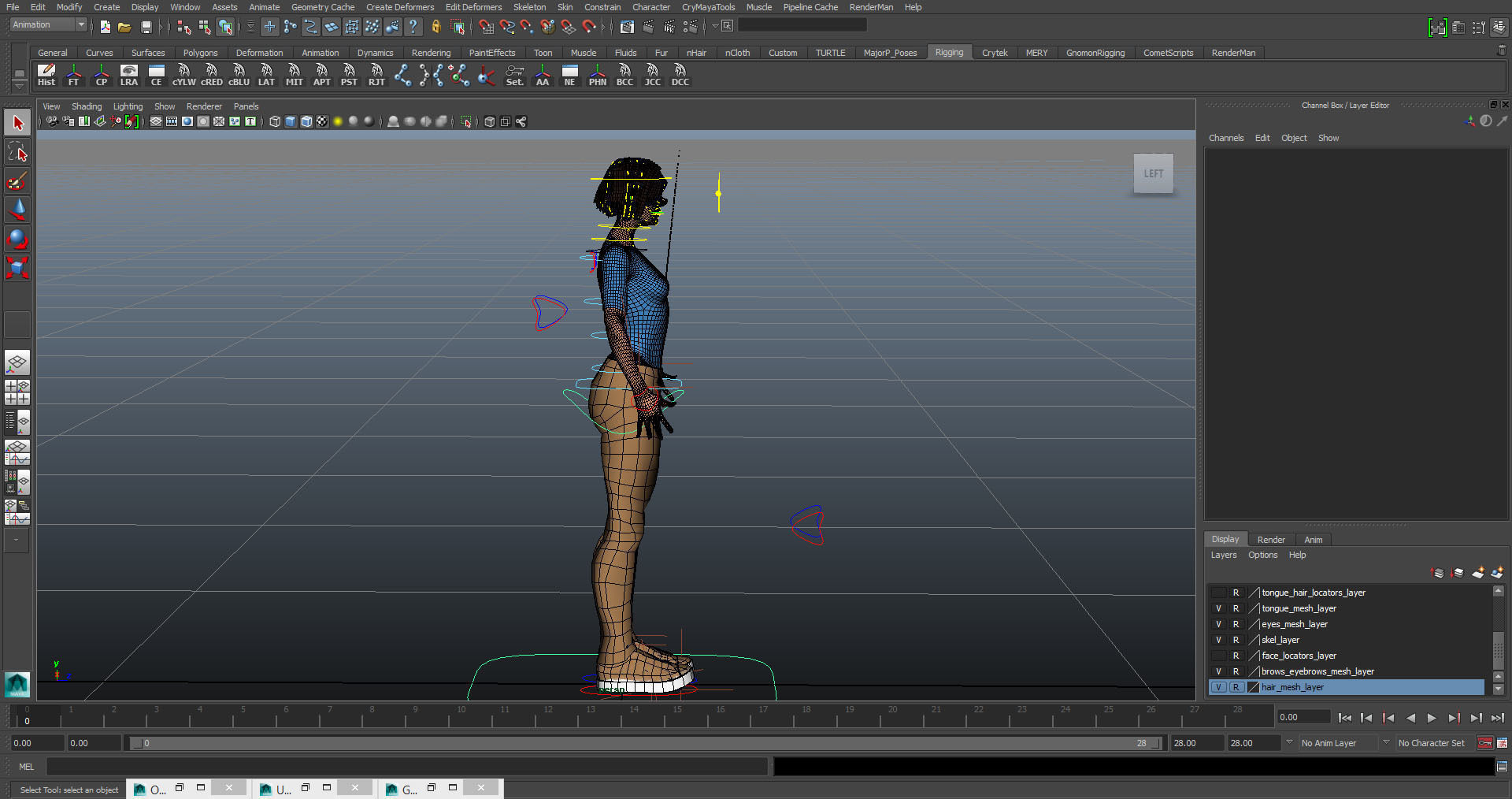
Task: Open the Skeleton menu
Action: click(529, 7)
